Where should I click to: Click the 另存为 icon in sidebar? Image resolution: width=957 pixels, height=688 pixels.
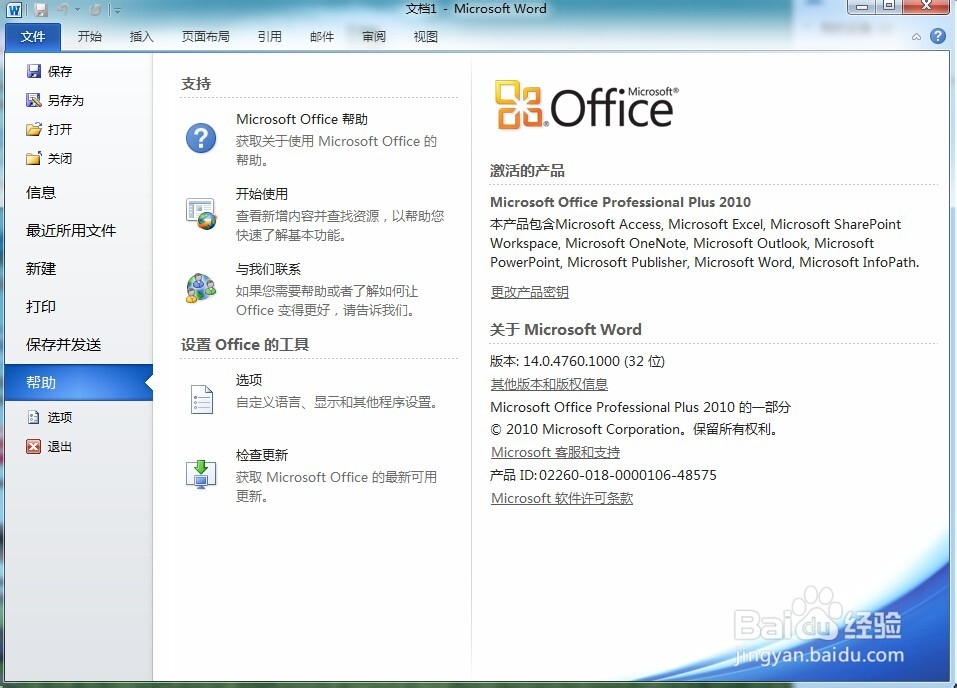coord(34,100)
